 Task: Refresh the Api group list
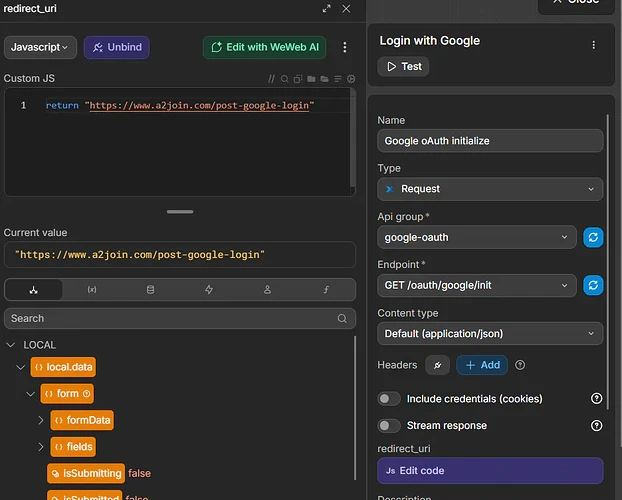click(593, 237)
